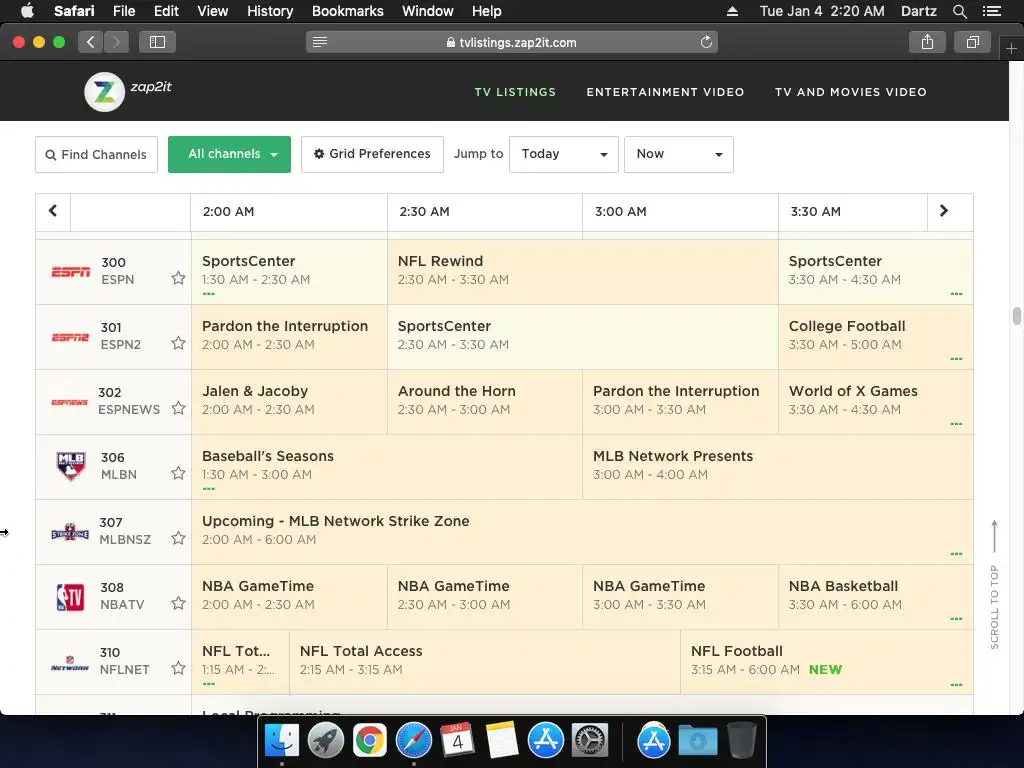Click the ESPN channel logo
This screenshot has width=1024, height=768.
pyautogui.click(x=71, y=271)
